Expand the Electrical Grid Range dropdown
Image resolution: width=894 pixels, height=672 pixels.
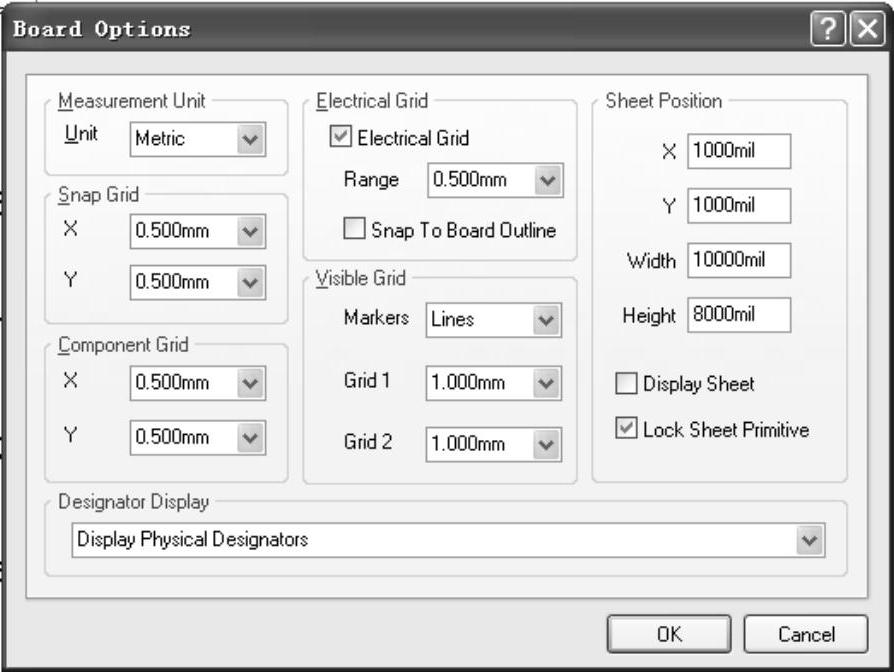pyautogui.click(x=495, y=180)
